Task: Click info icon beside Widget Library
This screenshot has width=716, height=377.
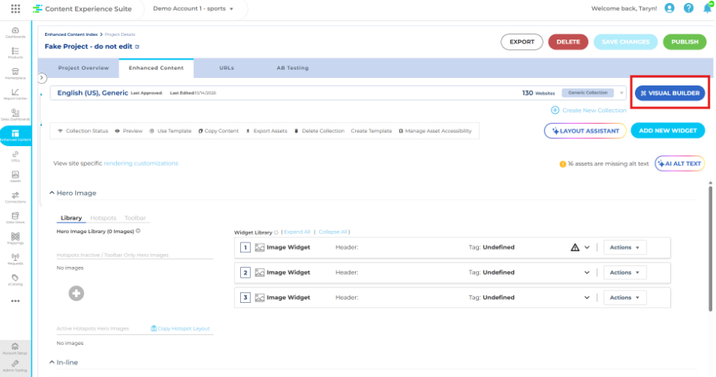Action: pos(276,232)
